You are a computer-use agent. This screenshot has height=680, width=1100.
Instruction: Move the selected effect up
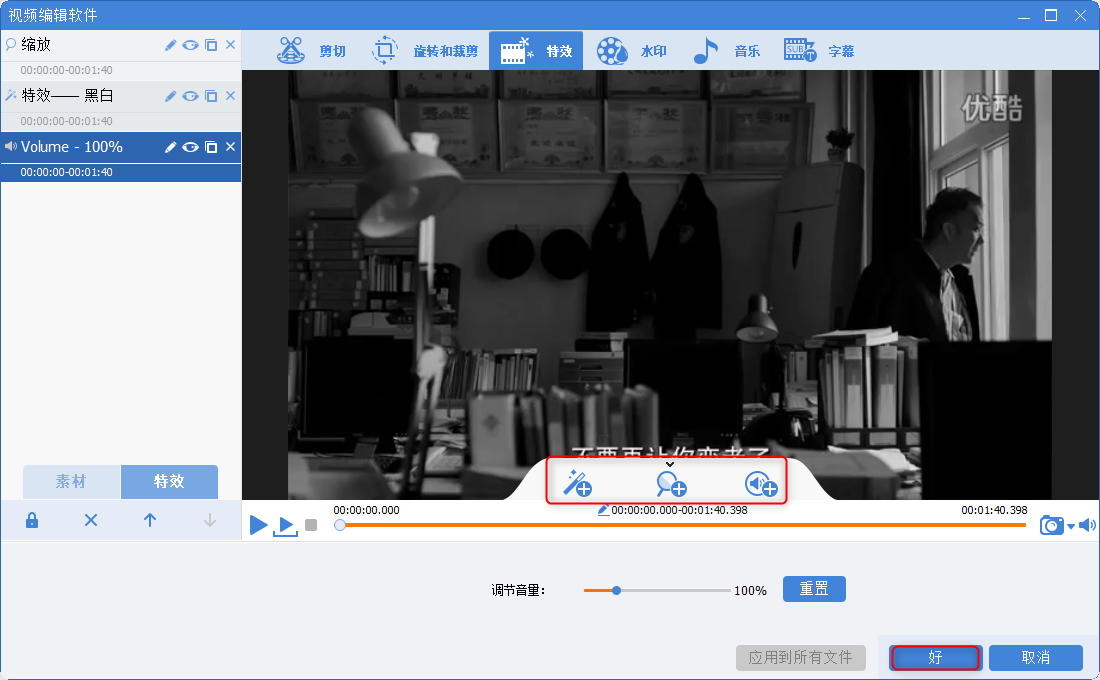(x=150, y=520)
